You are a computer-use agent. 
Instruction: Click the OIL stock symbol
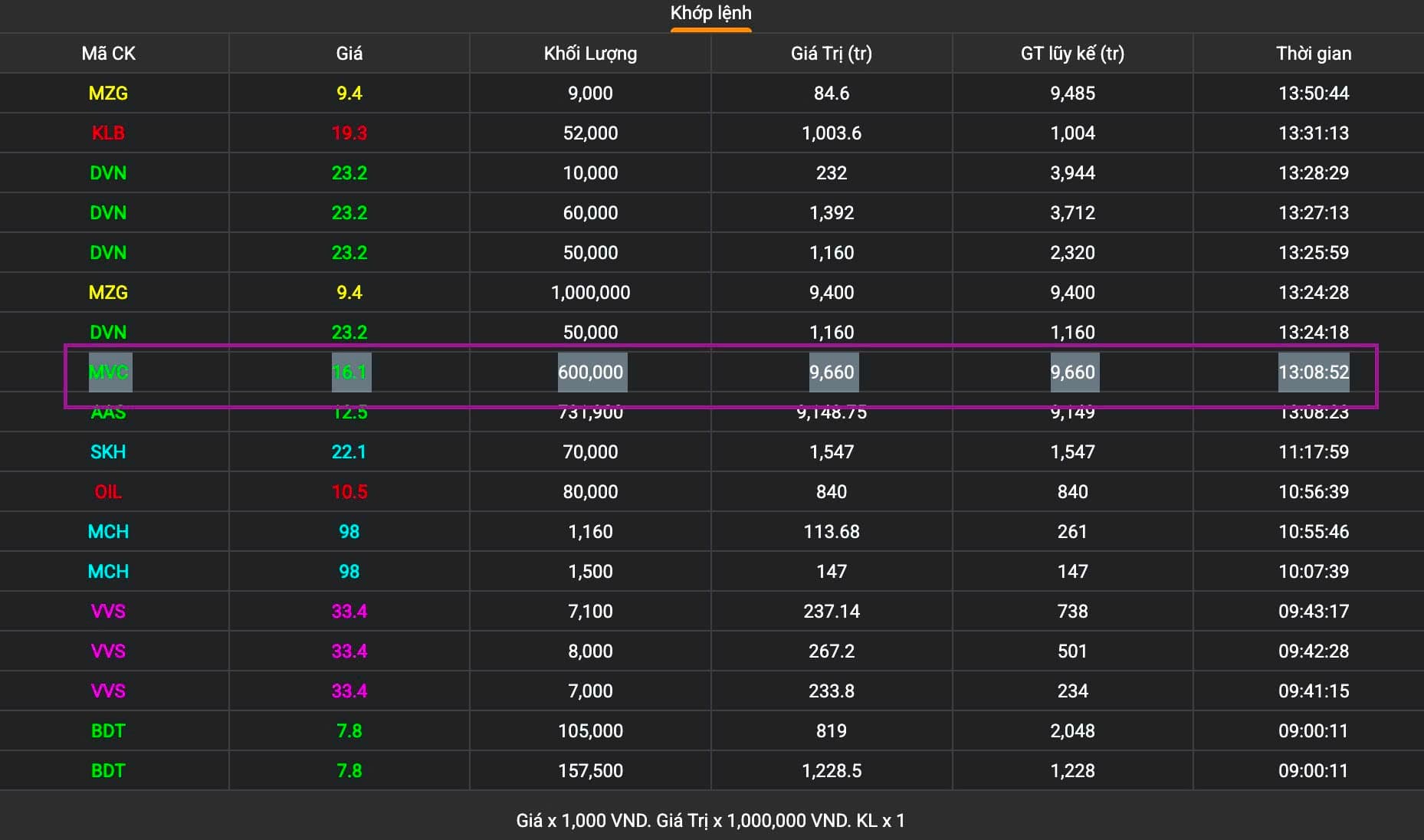pyautogui.click(x=108, y=492)
